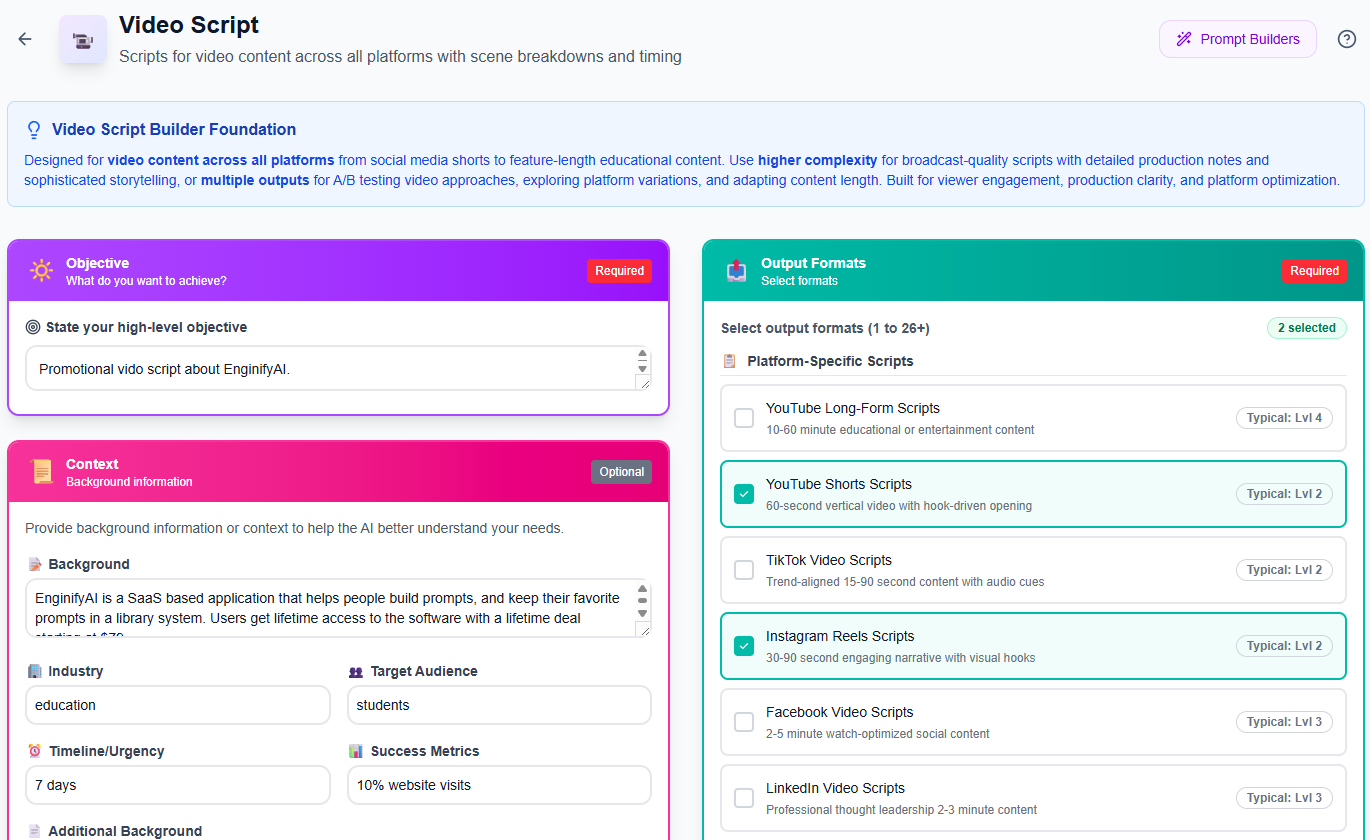
Task: Click the sun icon in Objective header
Action: pyautogui.click(x=41, y=270)
